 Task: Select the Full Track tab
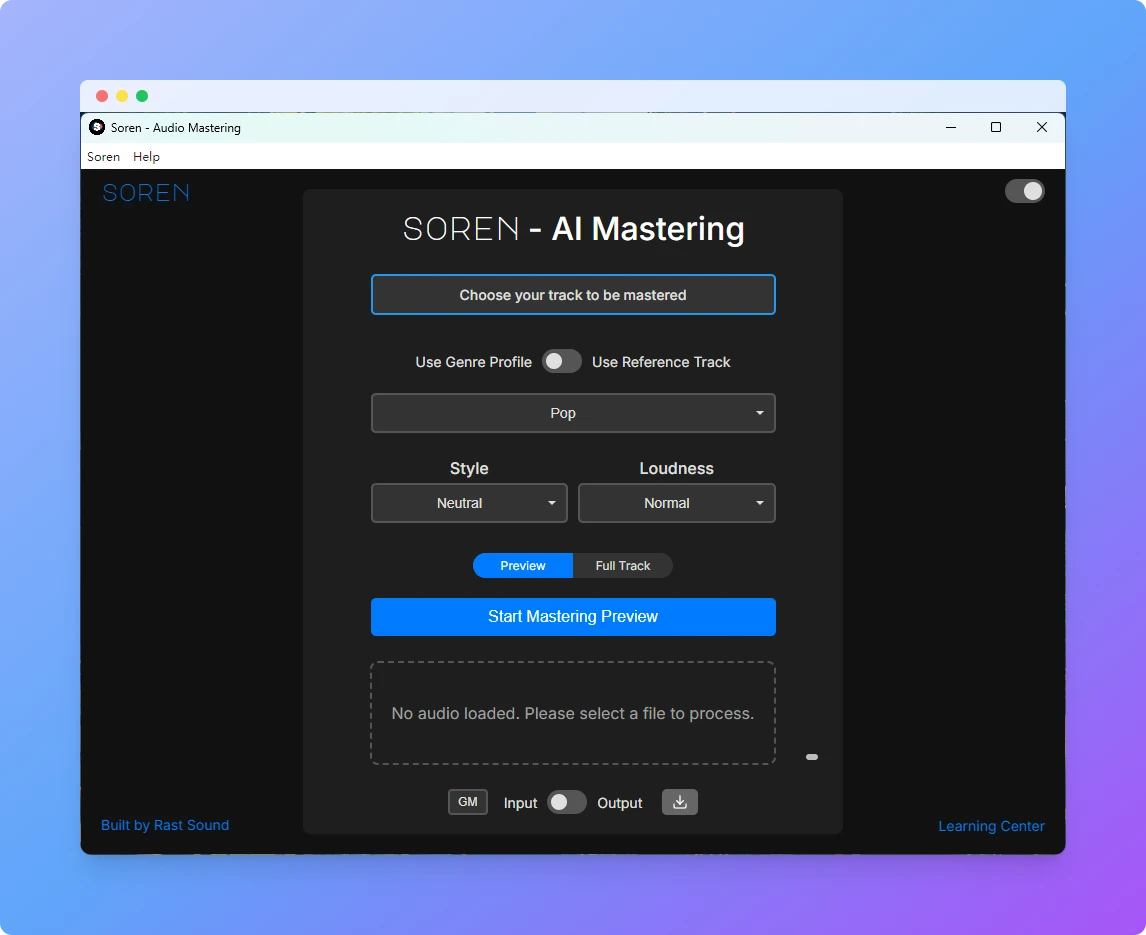click(x=622, y=566)
